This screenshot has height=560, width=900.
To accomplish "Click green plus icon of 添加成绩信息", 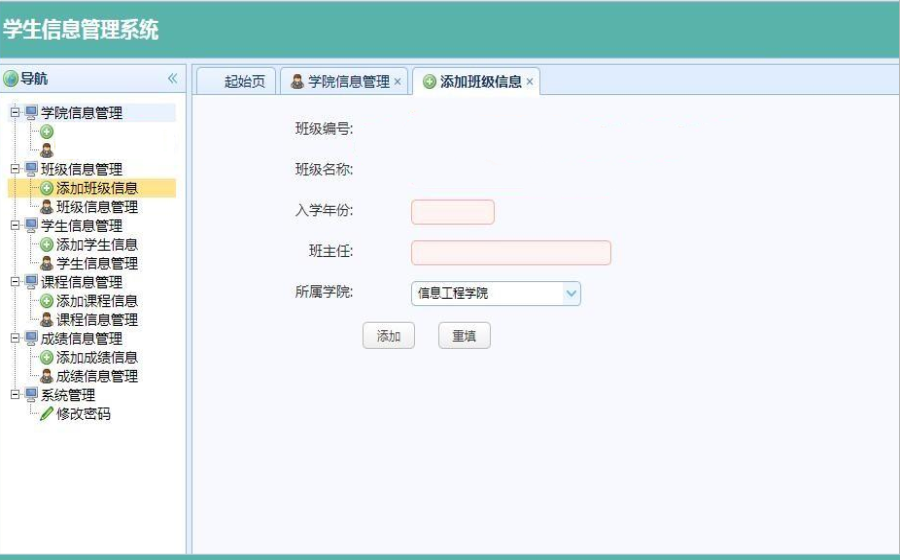I will 46,357.
